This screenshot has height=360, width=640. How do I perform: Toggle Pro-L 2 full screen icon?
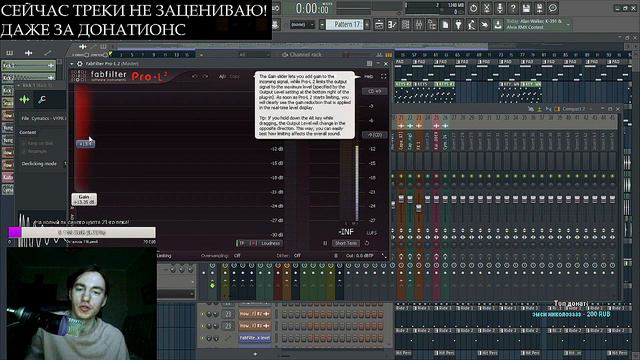click(383, 76)
